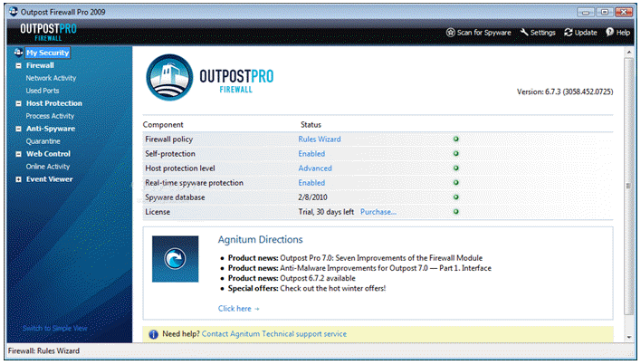Click the green status dot for Host protection level
The height and width of the screenshot is (364, 640).
(x=456, y=168)
